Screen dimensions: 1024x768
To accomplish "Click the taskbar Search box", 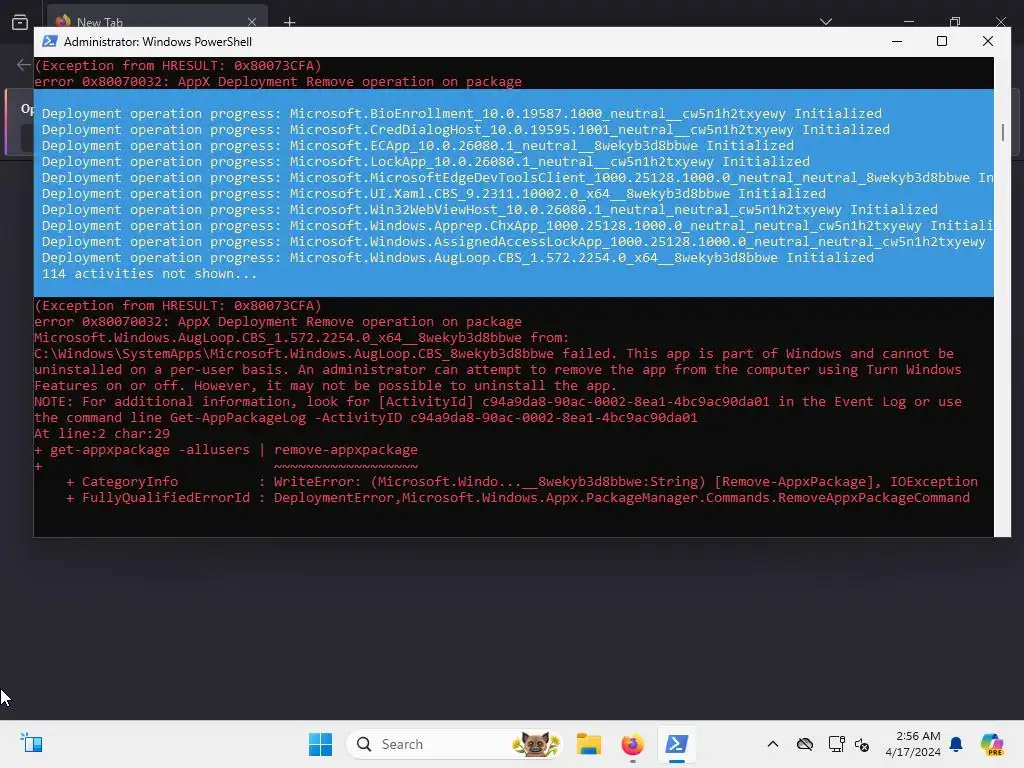I will click(455, 744).
